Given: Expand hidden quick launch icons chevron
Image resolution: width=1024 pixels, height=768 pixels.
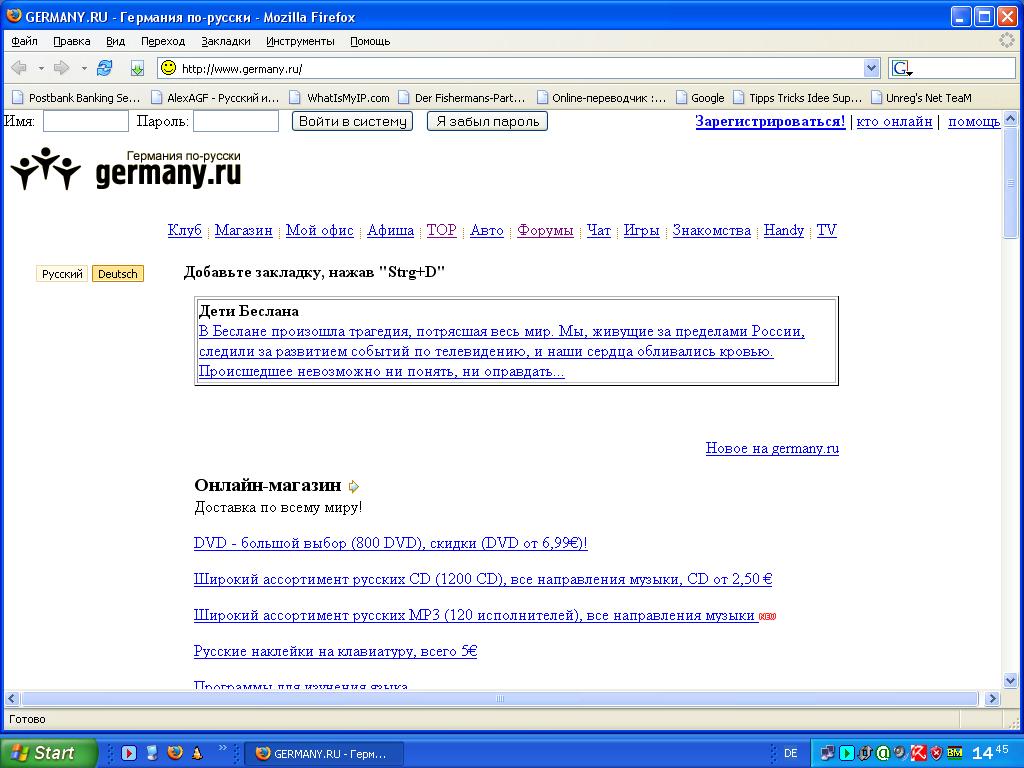Looking at the screenshot, I should tap(223, 748).
